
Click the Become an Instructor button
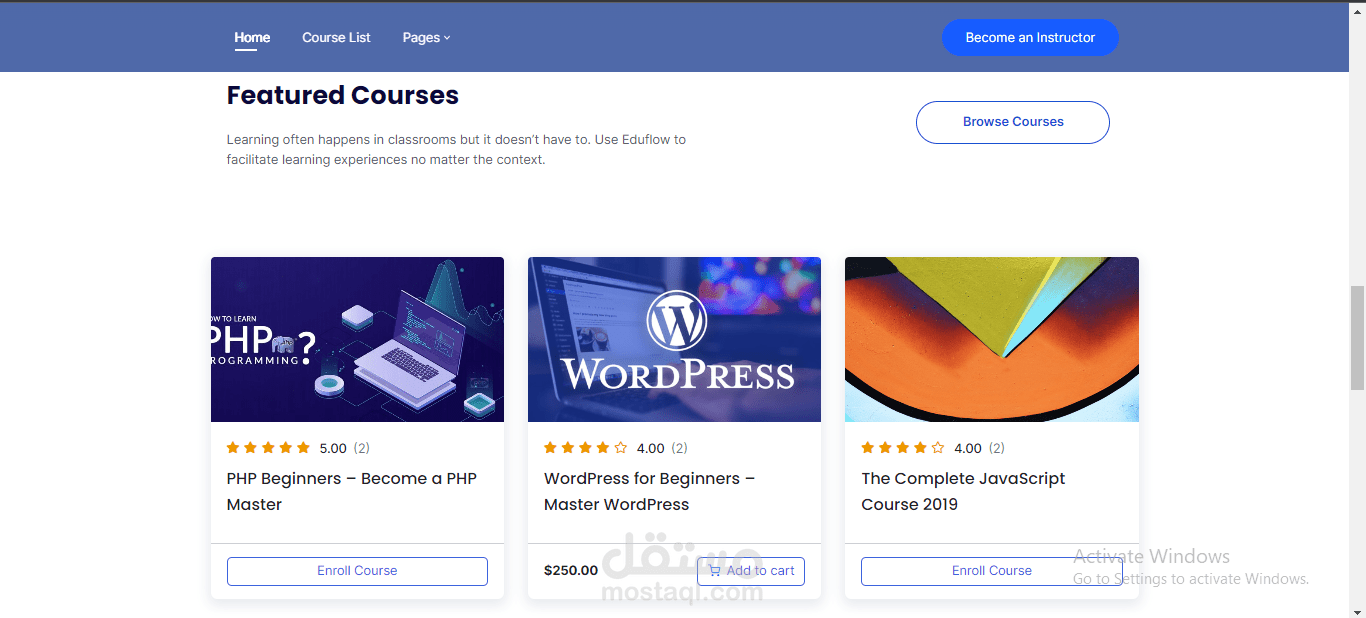point(1030,38)
